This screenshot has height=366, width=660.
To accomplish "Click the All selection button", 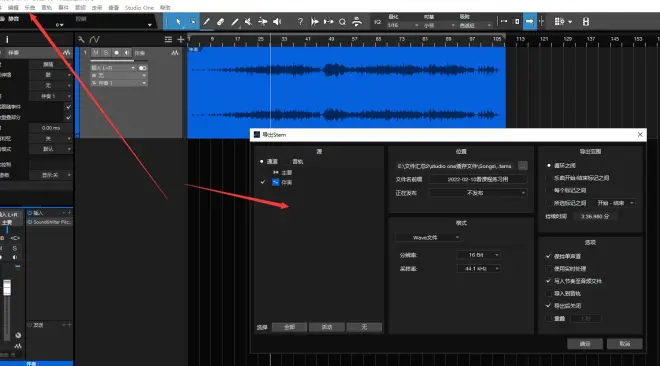I will pyautogui.click(x=290, y=327).
